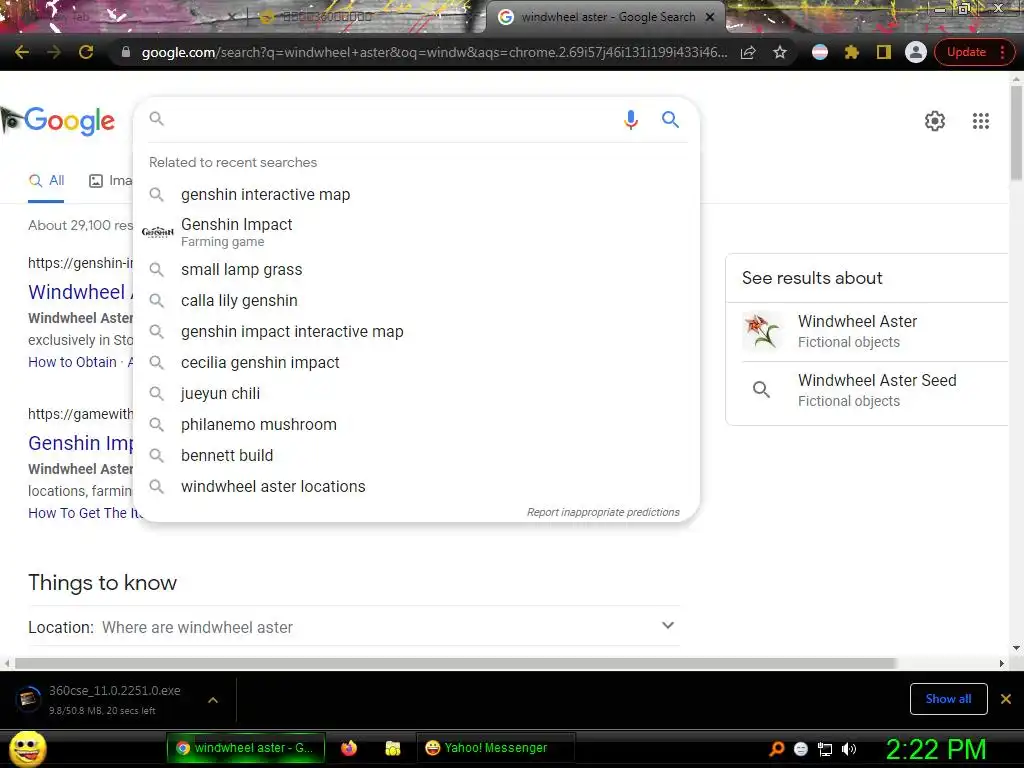
Task: Click the browser forward arrow
Action: click(54, 52)
